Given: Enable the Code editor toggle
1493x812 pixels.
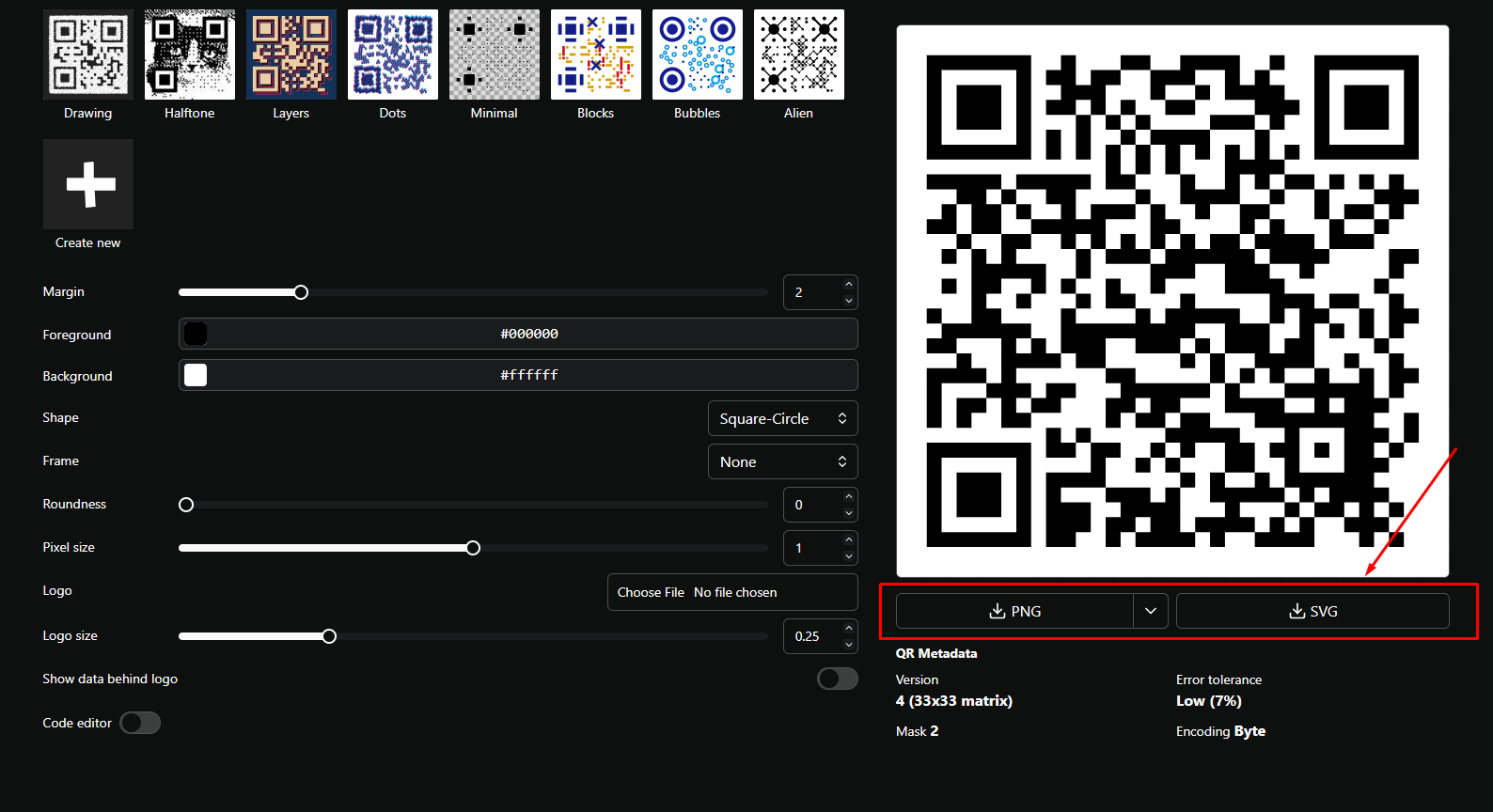Looking at the screenshot, I should [140, 723].
